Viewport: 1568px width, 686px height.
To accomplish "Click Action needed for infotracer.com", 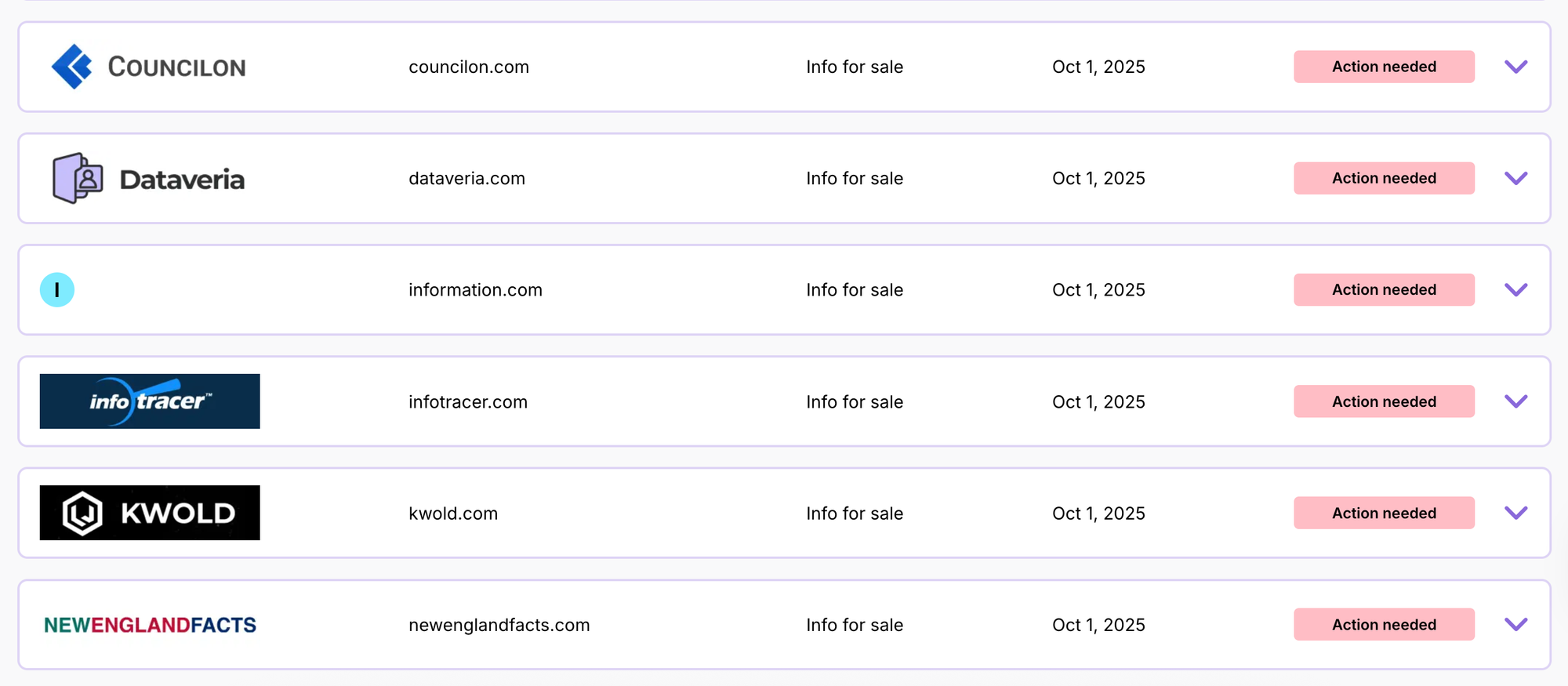I will [1384, 401].
